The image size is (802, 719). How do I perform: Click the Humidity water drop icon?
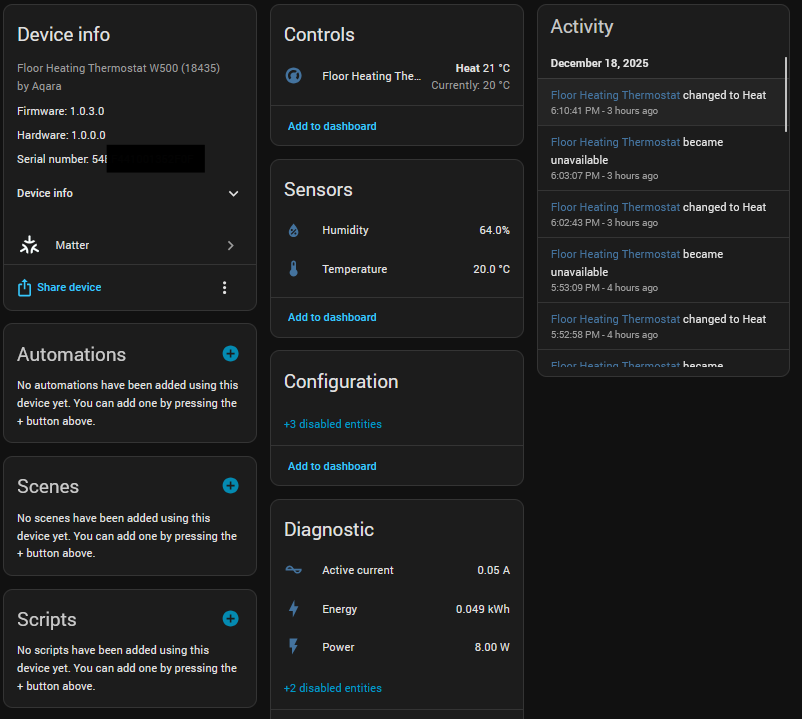(293, 231)
